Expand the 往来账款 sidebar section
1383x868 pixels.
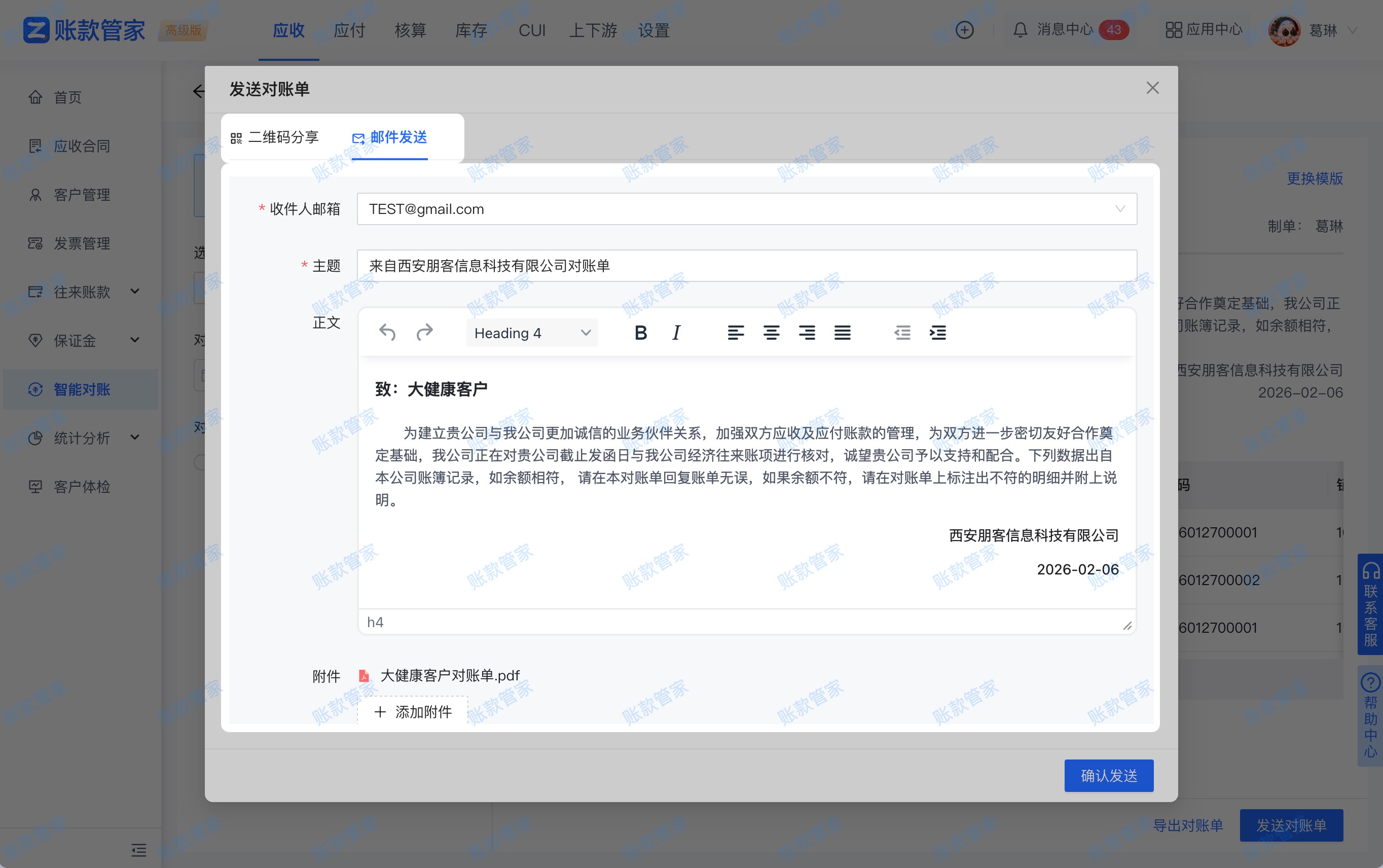pyautogui.click(x=83, y=292)
